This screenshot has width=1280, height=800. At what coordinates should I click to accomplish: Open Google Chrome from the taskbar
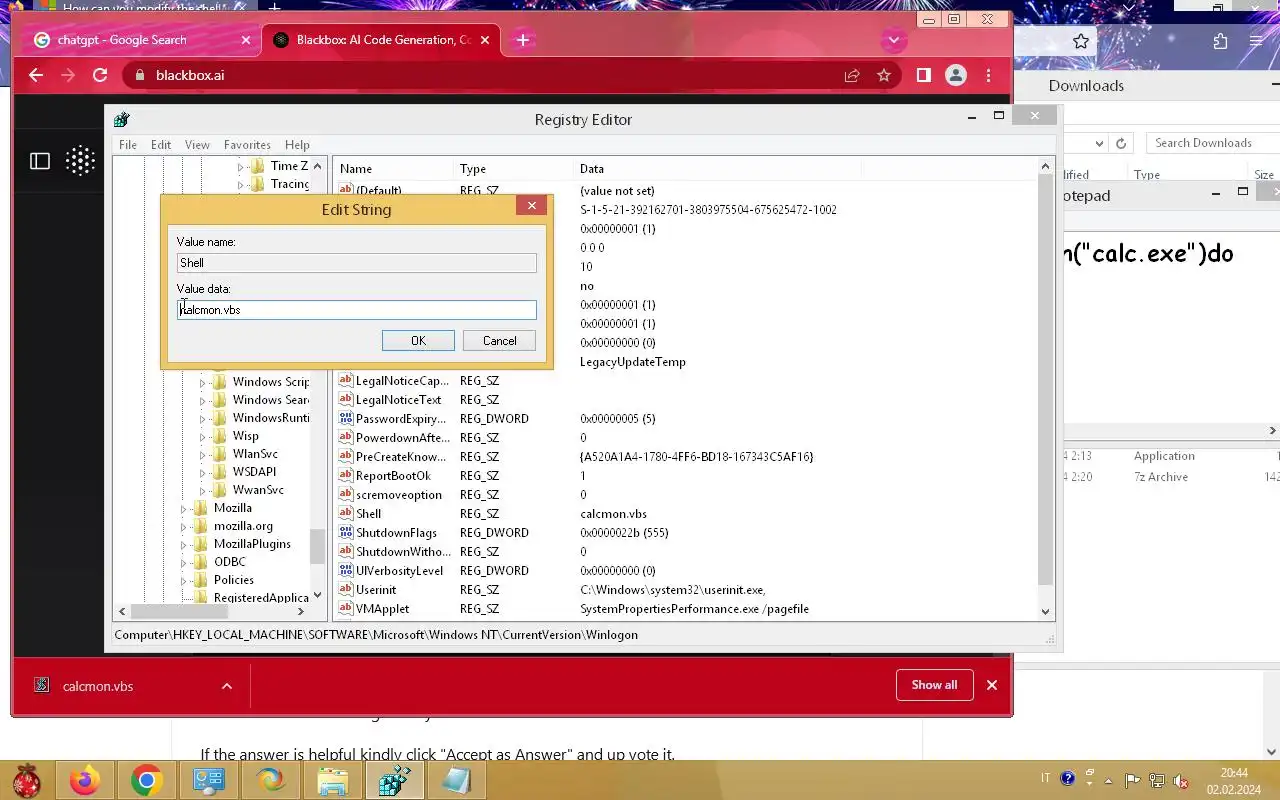pos(146,780)
